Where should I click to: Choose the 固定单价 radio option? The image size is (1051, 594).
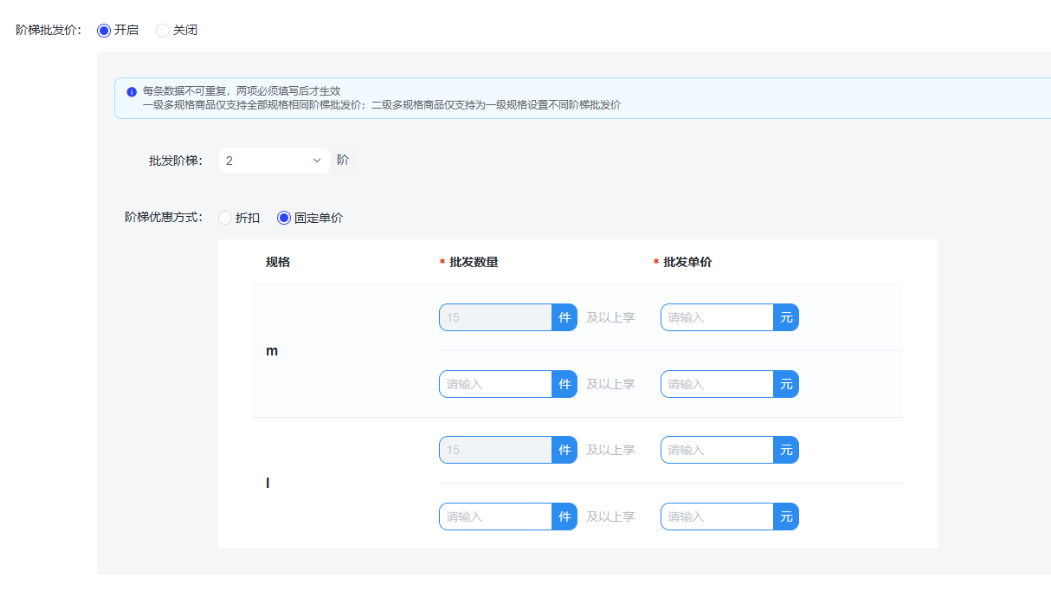[x=284, y=218]
